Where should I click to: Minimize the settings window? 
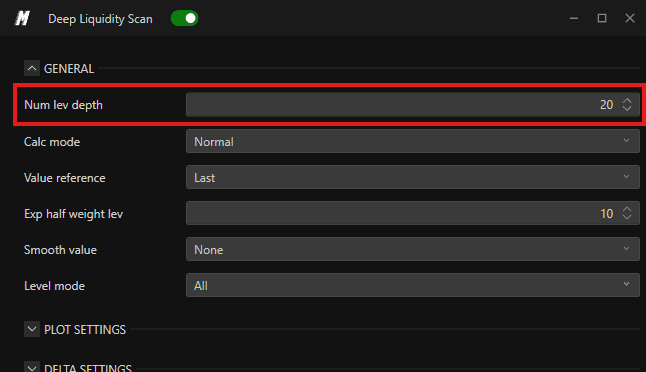(574, 19)
